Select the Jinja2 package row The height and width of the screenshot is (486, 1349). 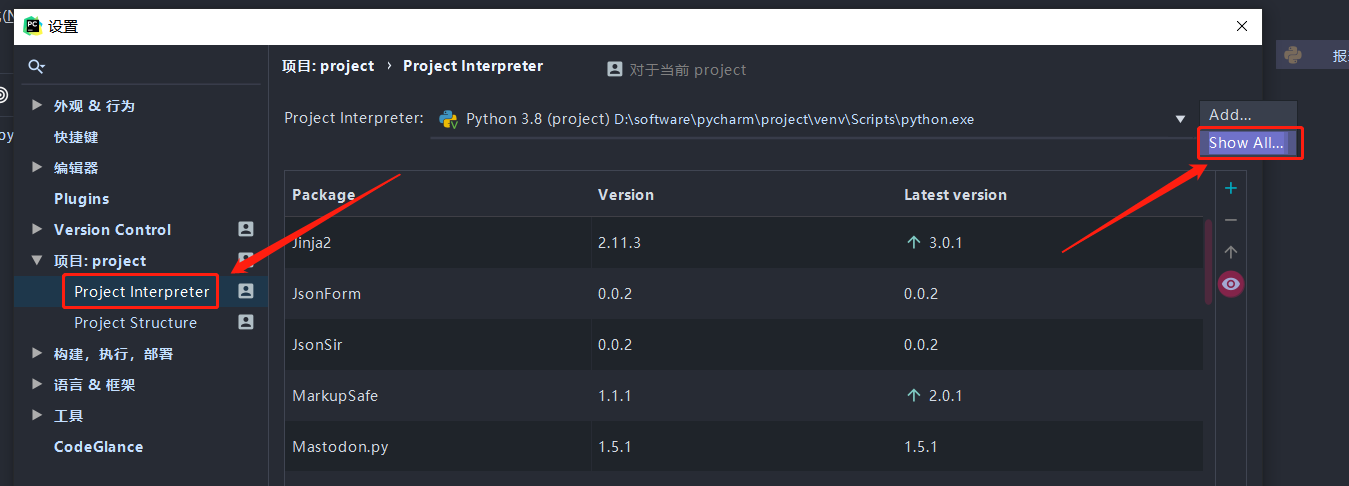point(744,242)
